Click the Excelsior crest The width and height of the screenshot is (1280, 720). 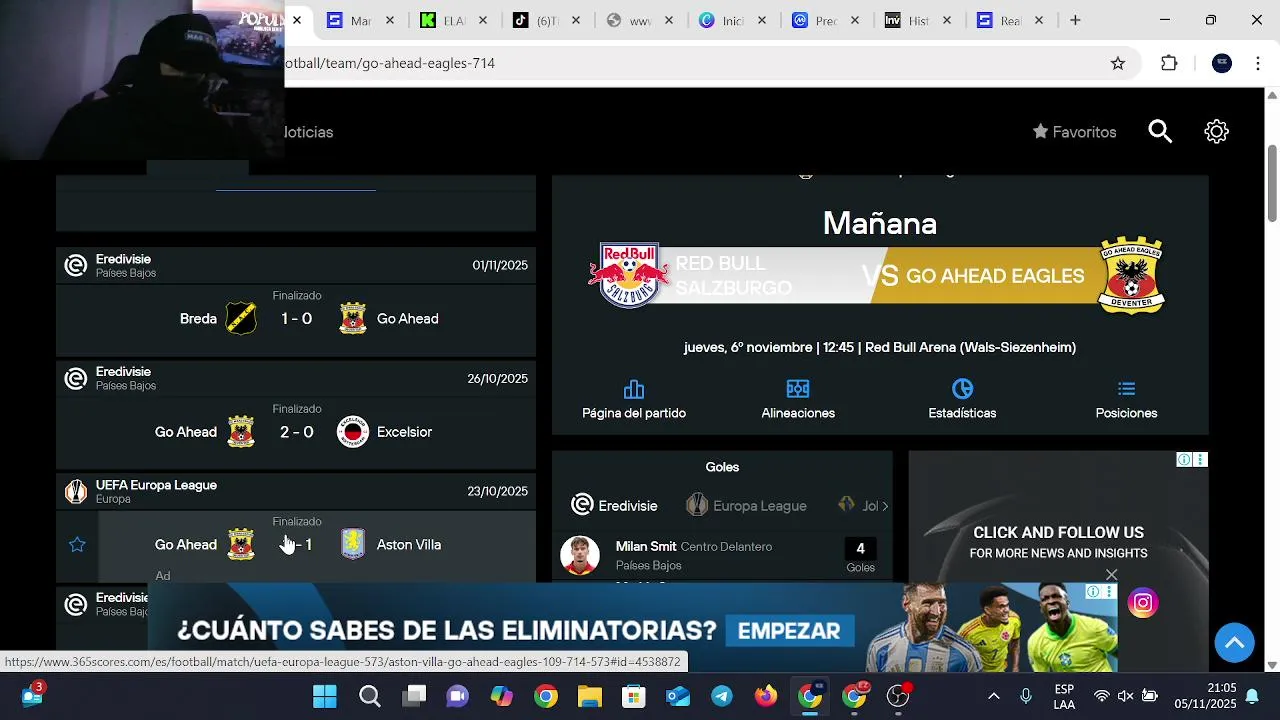click(x=353, y=432)
